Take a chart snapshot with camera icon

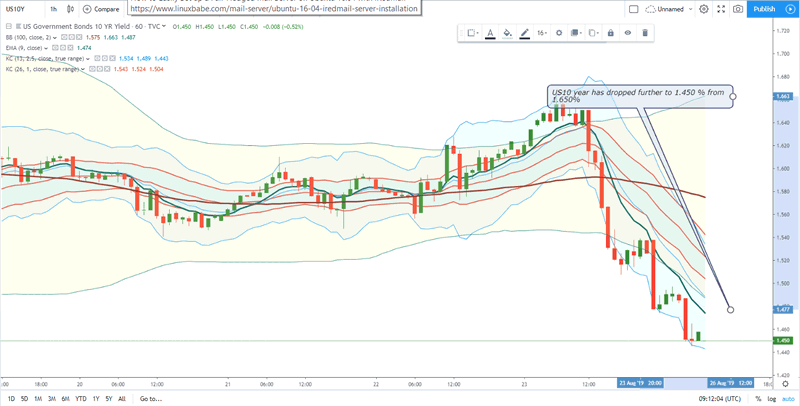(x=738, y=9)
